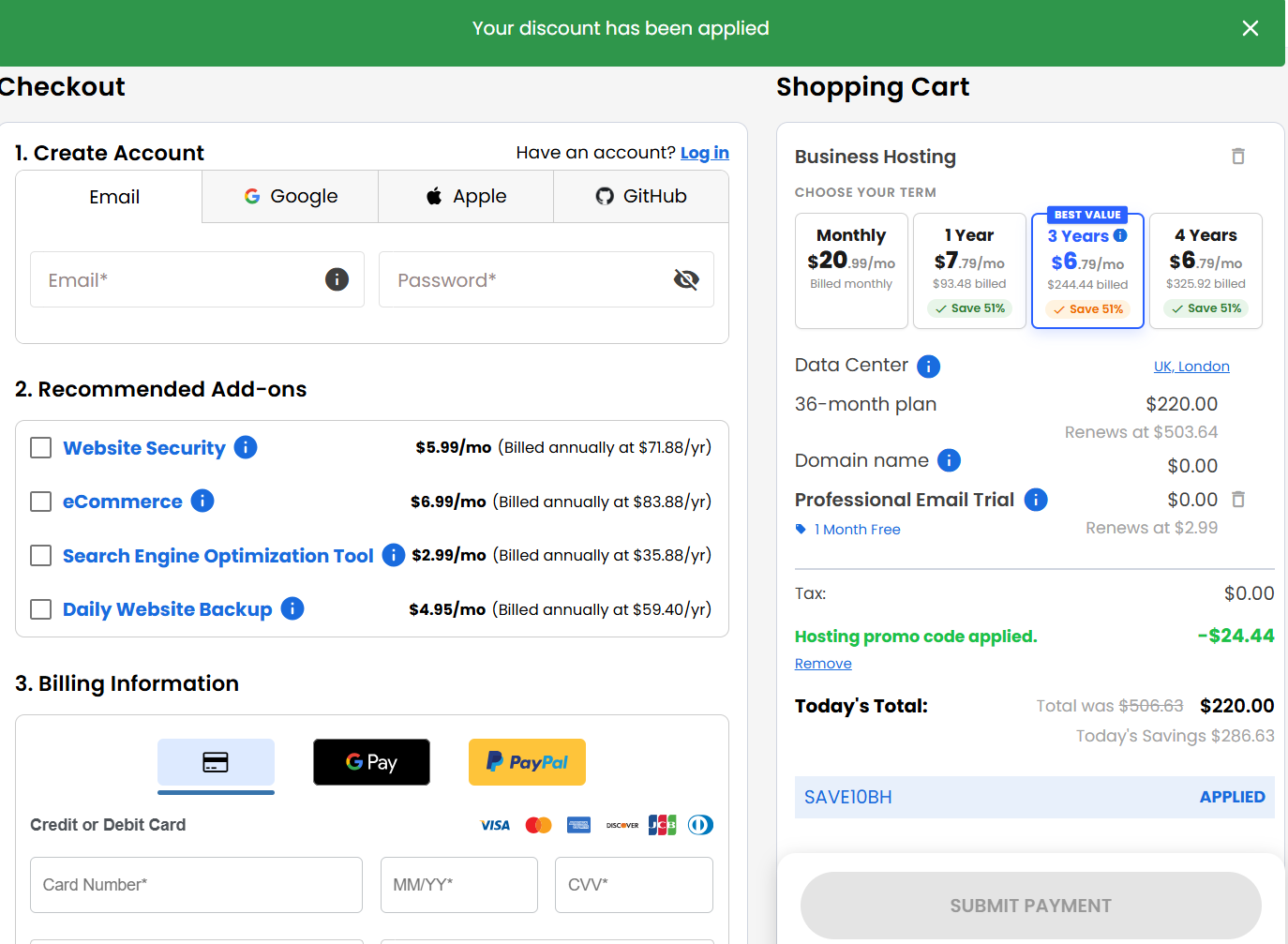
Task: Open Website Security add-on link
Action: 144,448
